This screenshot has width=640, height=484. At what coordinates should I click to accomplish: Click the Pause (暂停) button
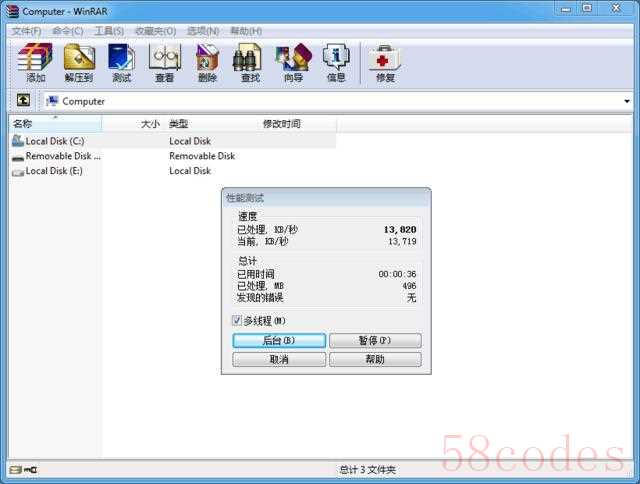click(375, 340)
